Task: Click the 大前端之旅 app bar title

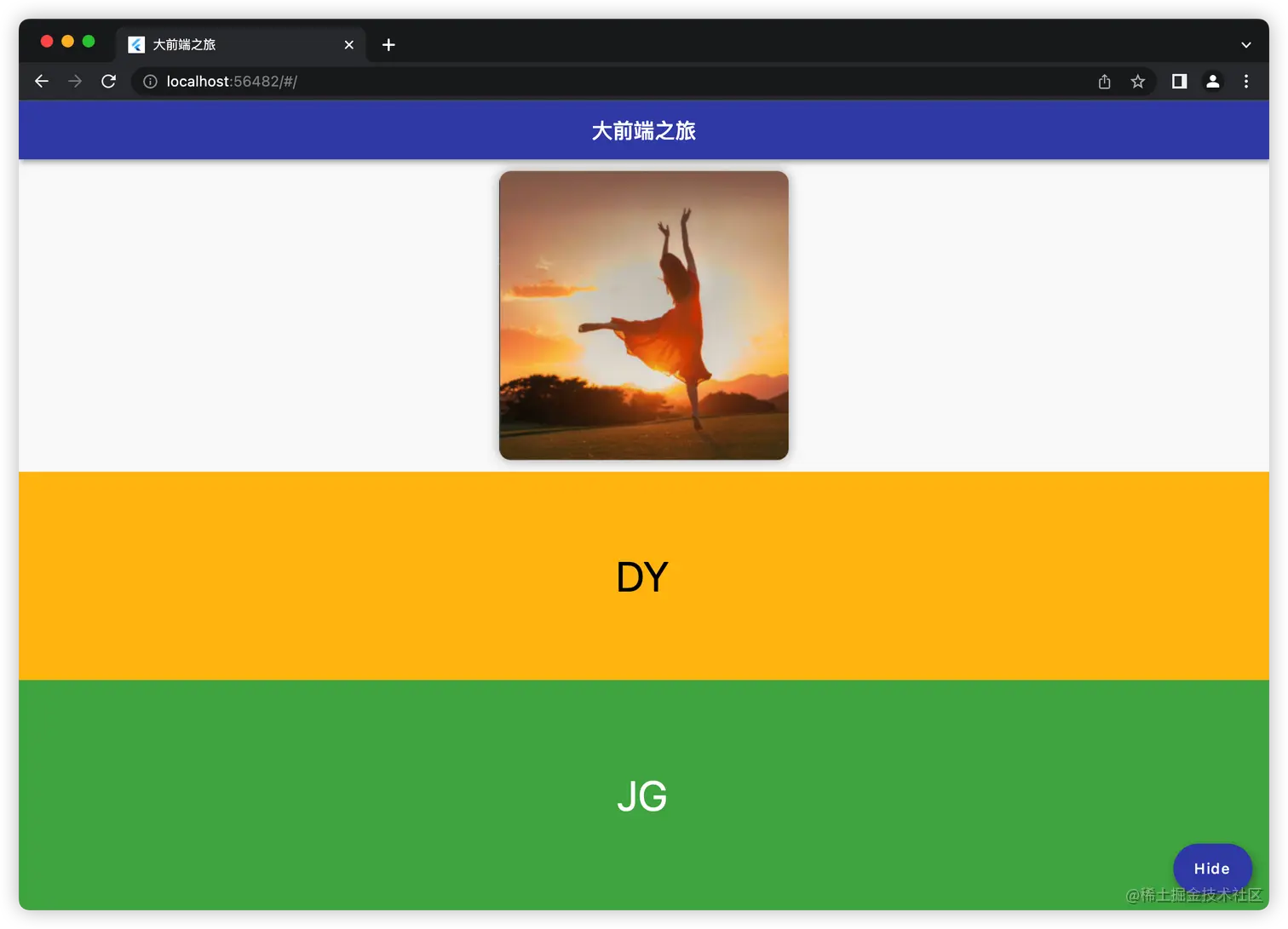Action: coord(644,131)
